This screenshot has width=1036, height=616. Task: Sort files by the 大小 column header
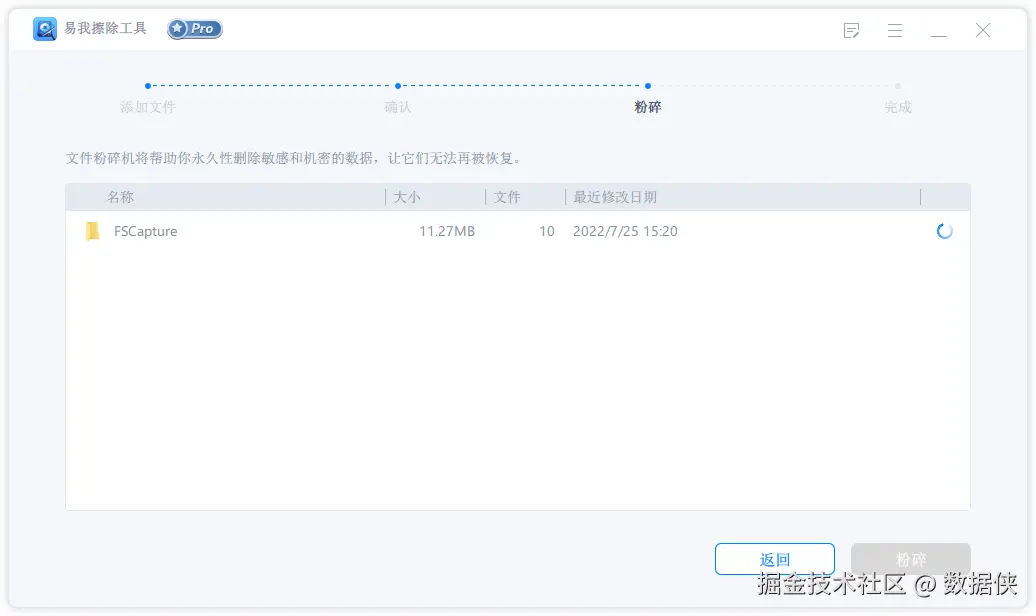[407, 197]
